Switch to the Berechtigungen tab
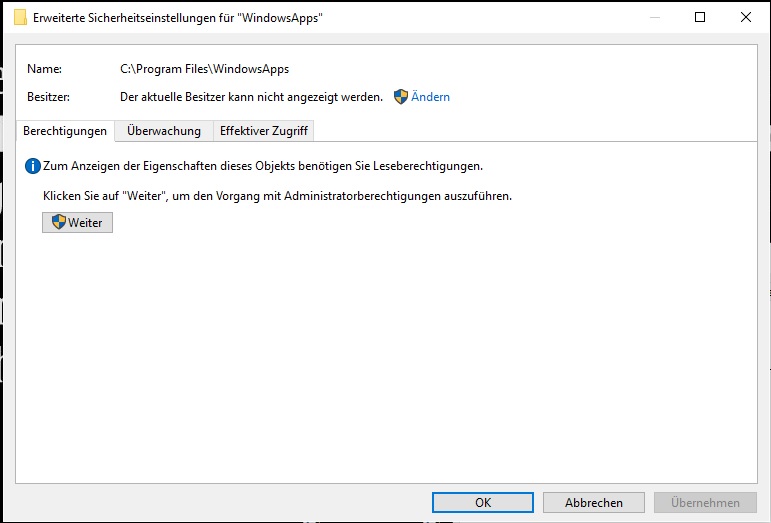 (x=65, y=131)
